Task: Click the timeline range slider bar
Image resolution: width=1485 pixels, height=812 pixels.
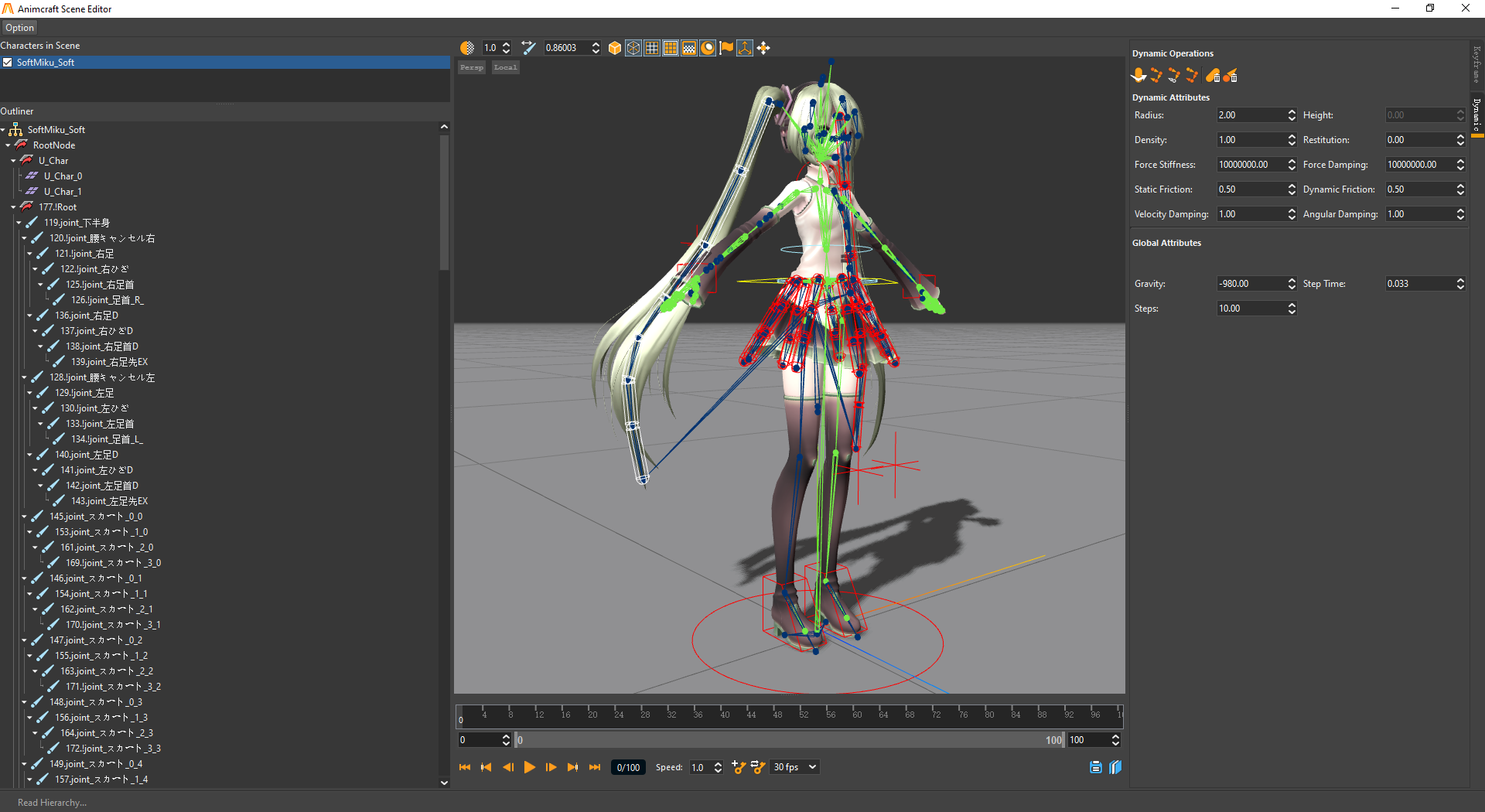Action: tap(790, 740)
